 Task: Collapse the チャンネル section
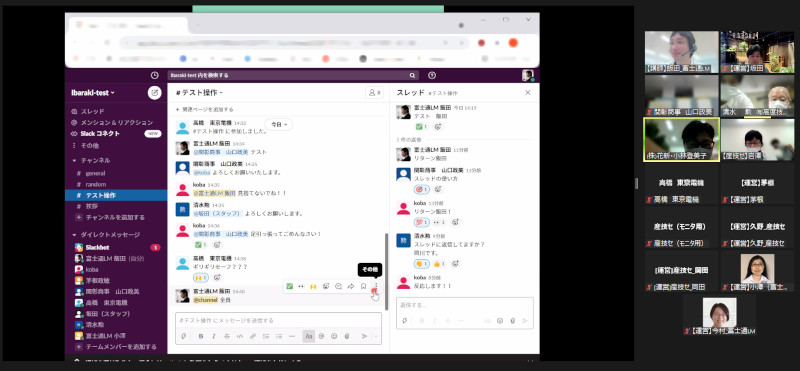tap(74, 160)
